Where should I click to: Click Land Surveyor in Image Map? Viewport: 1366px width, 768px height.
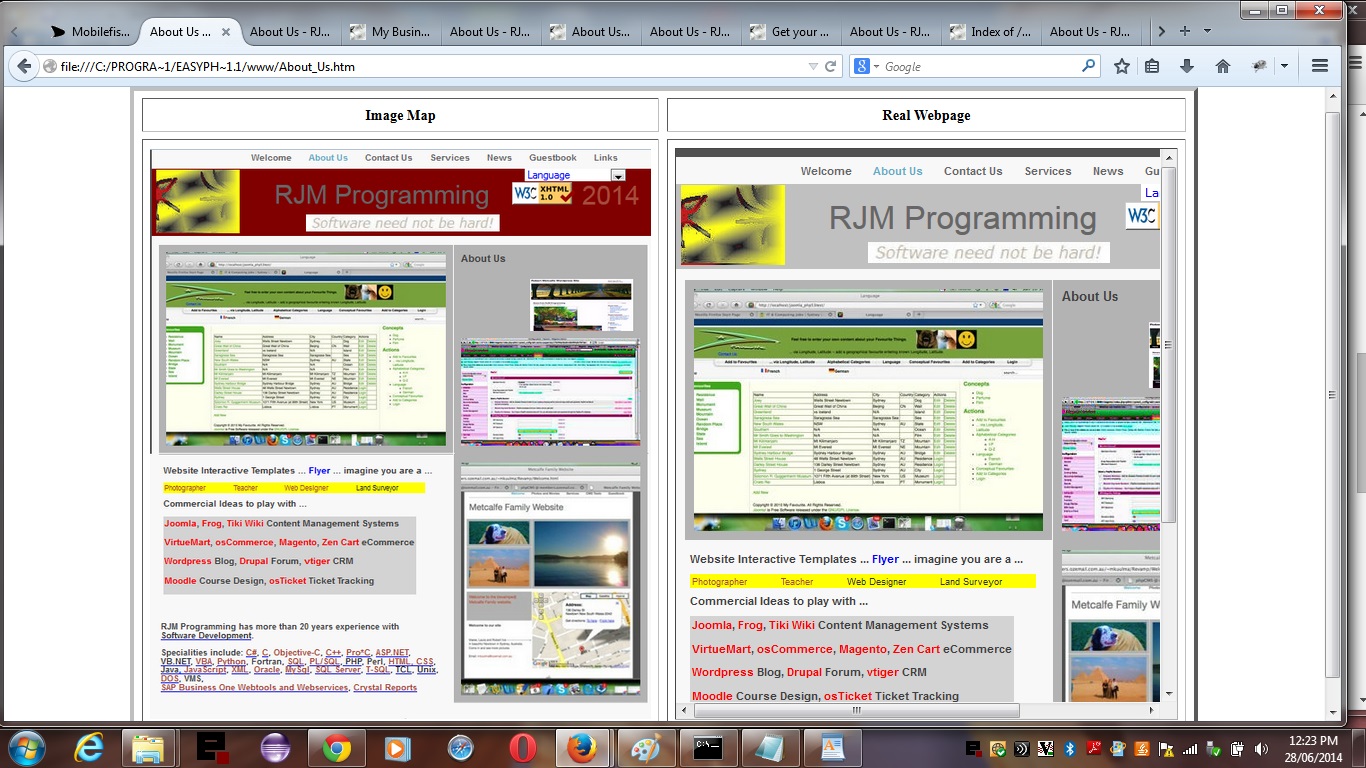[377, 488]
